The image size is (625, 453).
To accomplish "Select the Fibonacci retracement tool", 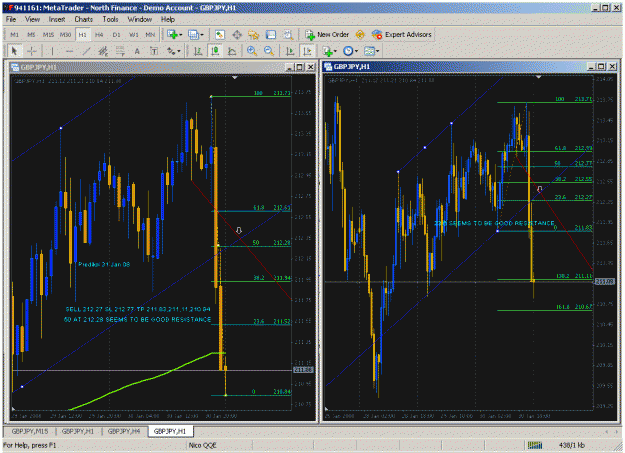I will (x=120, y=51).
